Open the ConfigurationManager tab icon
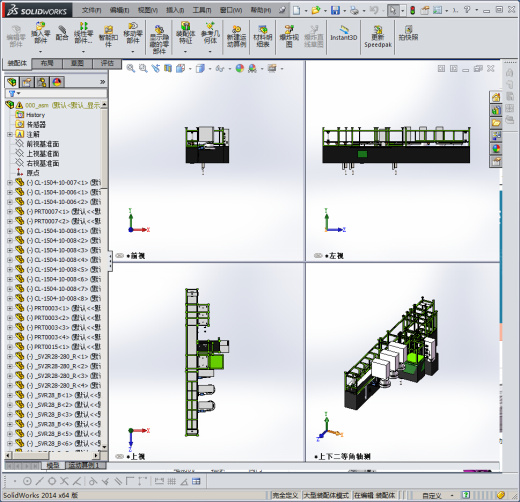The width and height of the screenshot is (520, 502). click(x=42, y=82)
